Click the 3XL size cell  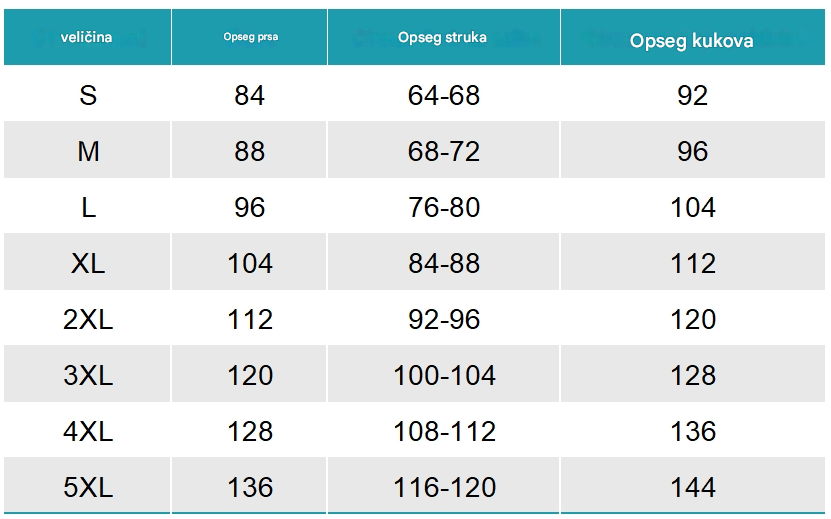point(87,374)
